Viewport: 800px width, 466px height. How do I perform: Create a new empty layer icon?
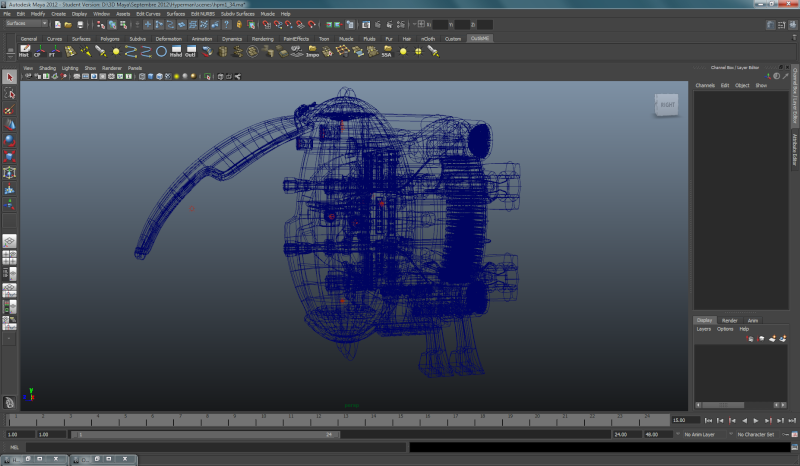point(772,338)
